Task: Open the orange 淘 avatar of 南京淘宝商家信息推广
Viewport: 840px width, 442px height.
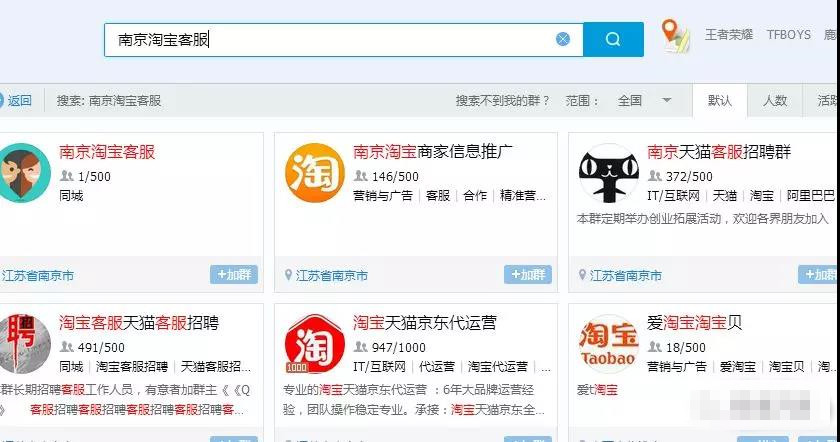Action: click(314, 173)
